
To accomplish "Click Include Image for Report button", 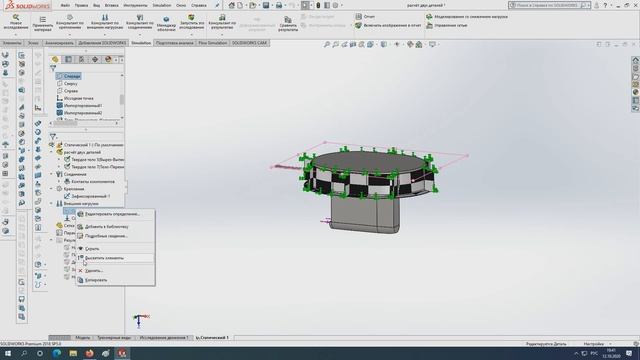I will (388, 25).
